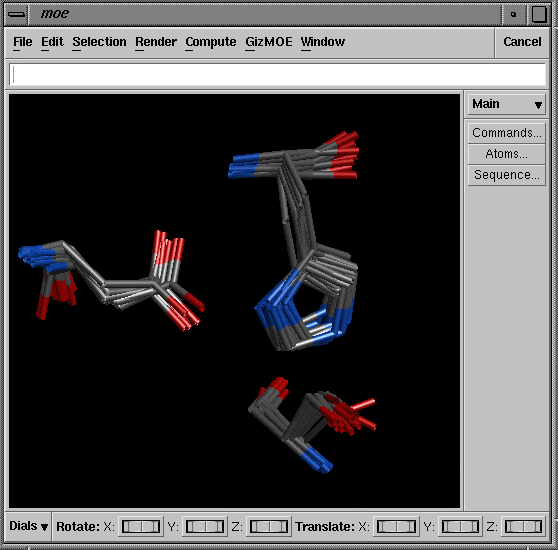Open the Selection menu

coord(99,42)
